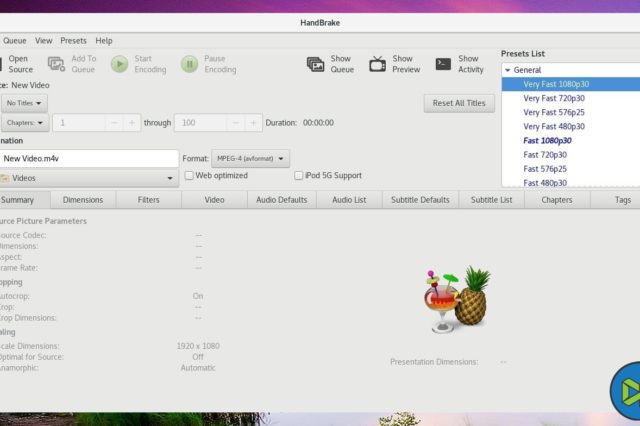Switch to the Video tab
Image resolution: width=640 pixels, height=426 pixels.
point(214,200)
